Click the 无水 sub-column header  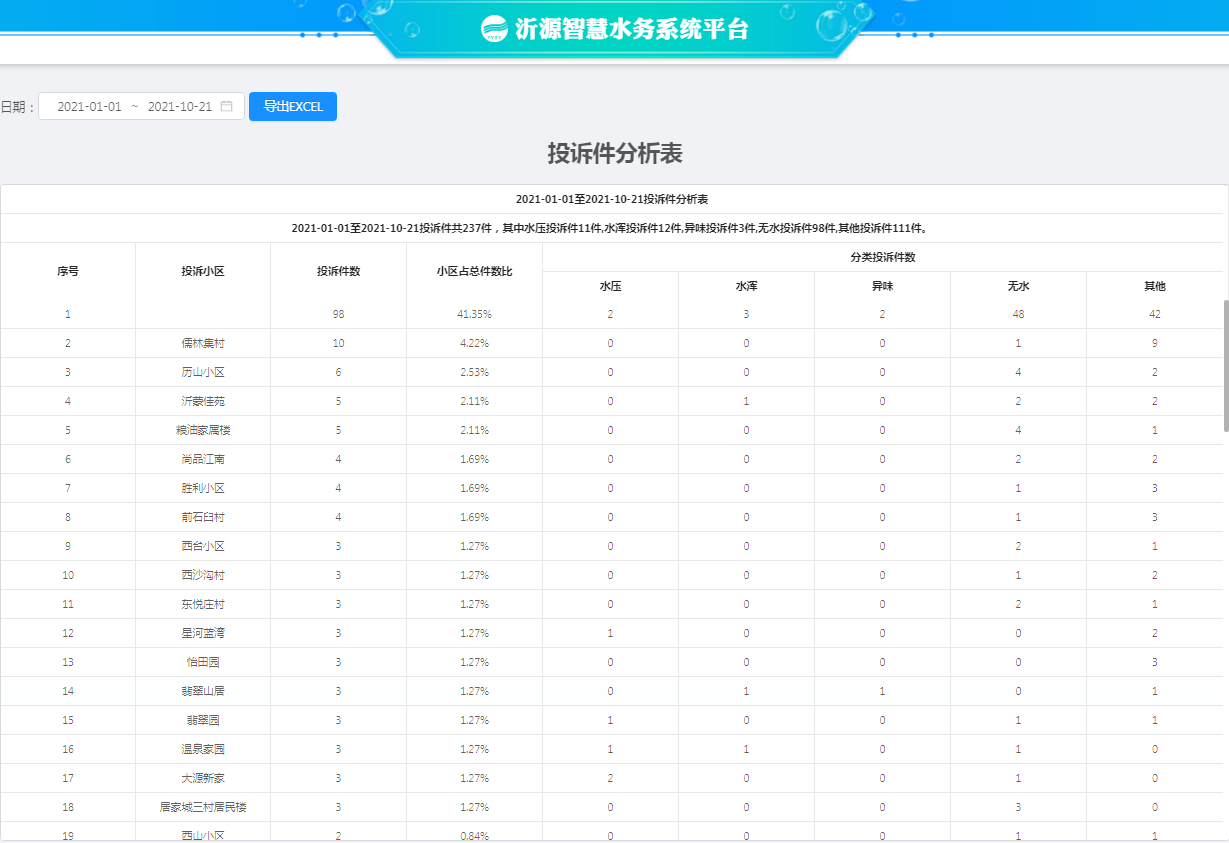click(1018, 286)
